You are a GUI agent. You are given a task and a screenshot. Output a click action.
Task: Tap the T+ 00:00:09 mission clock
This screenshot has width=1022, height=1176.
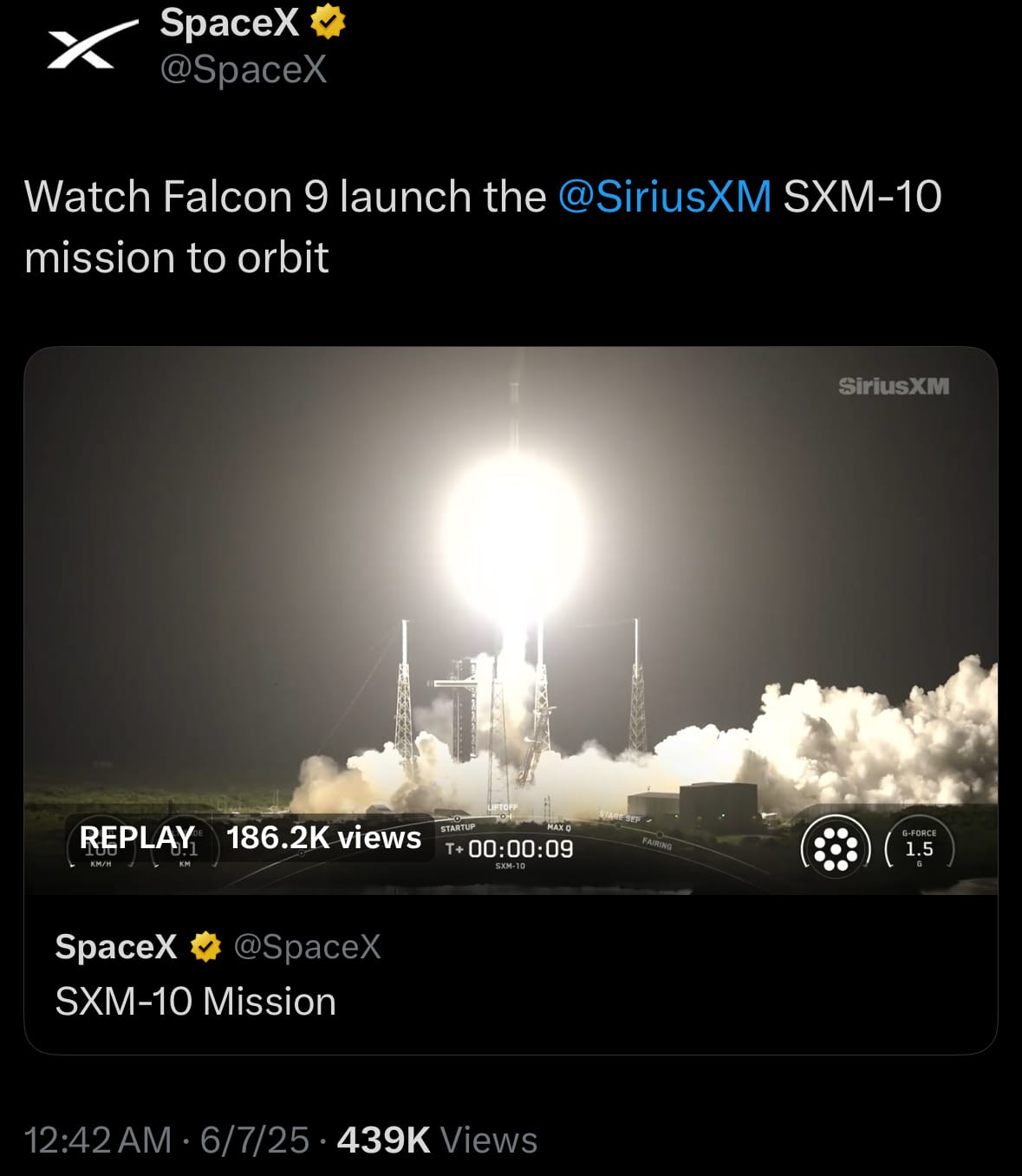pyautogui.click(x=510, y=848)
